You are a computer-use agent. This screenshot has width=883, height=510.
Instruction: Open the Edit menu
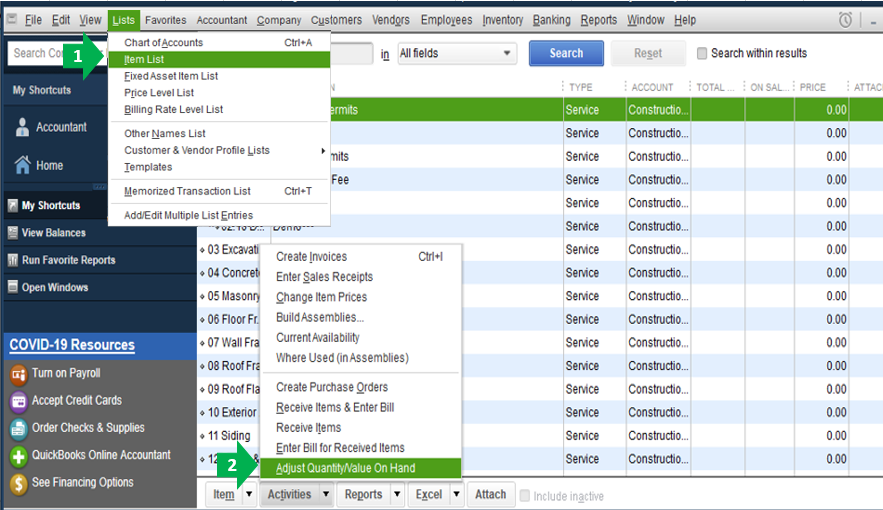(61, 20)
